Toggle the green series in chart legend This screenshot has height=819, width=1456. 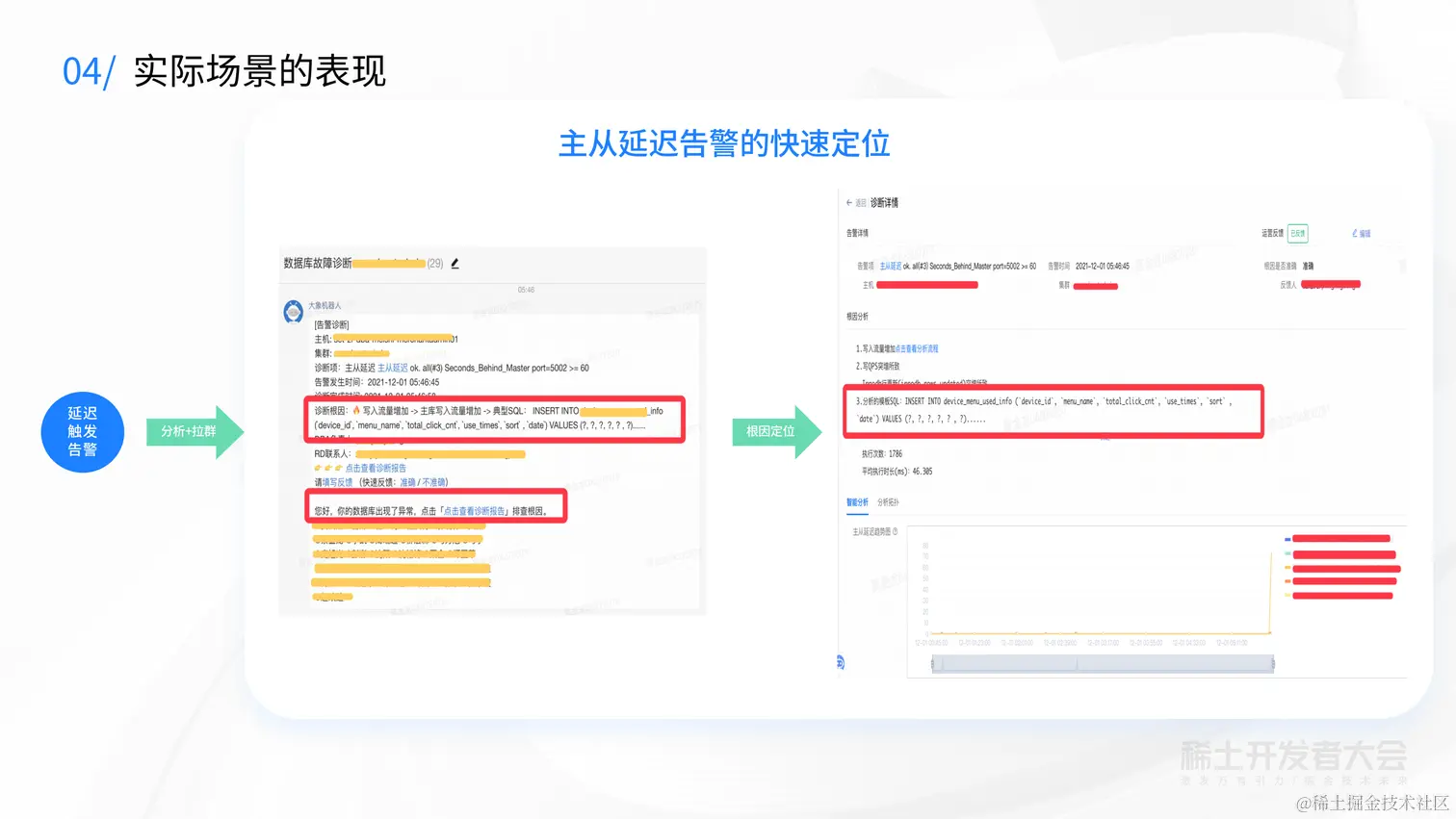tap(1287, 554)
